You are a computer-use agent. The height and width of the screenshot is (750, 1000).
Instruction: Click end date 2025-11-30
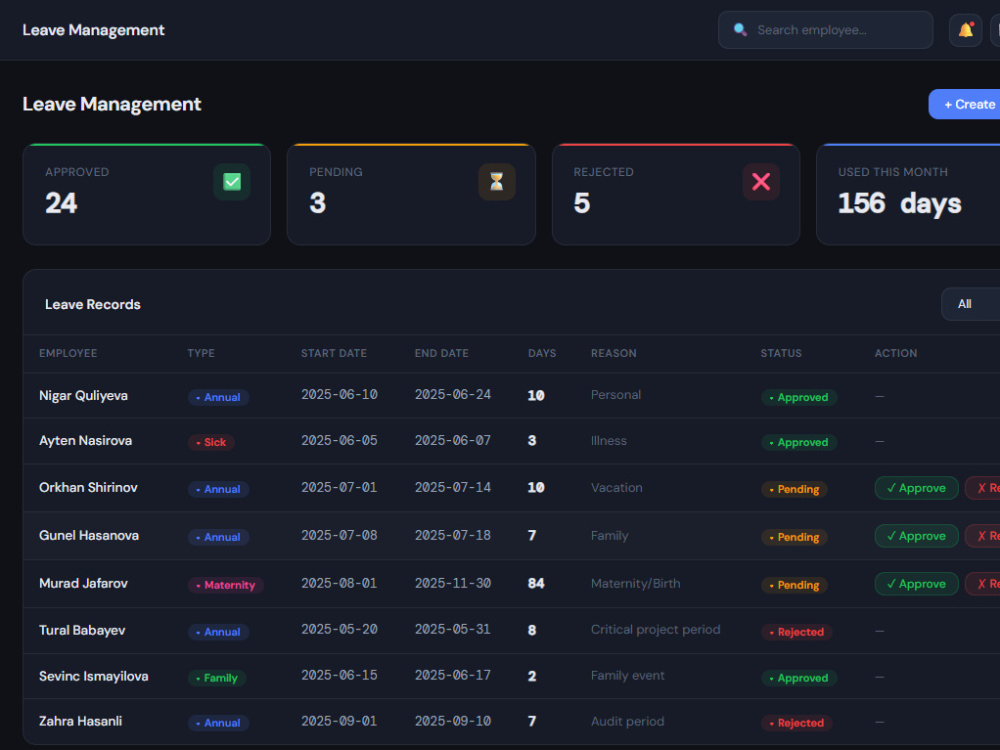tap(453, 583)
